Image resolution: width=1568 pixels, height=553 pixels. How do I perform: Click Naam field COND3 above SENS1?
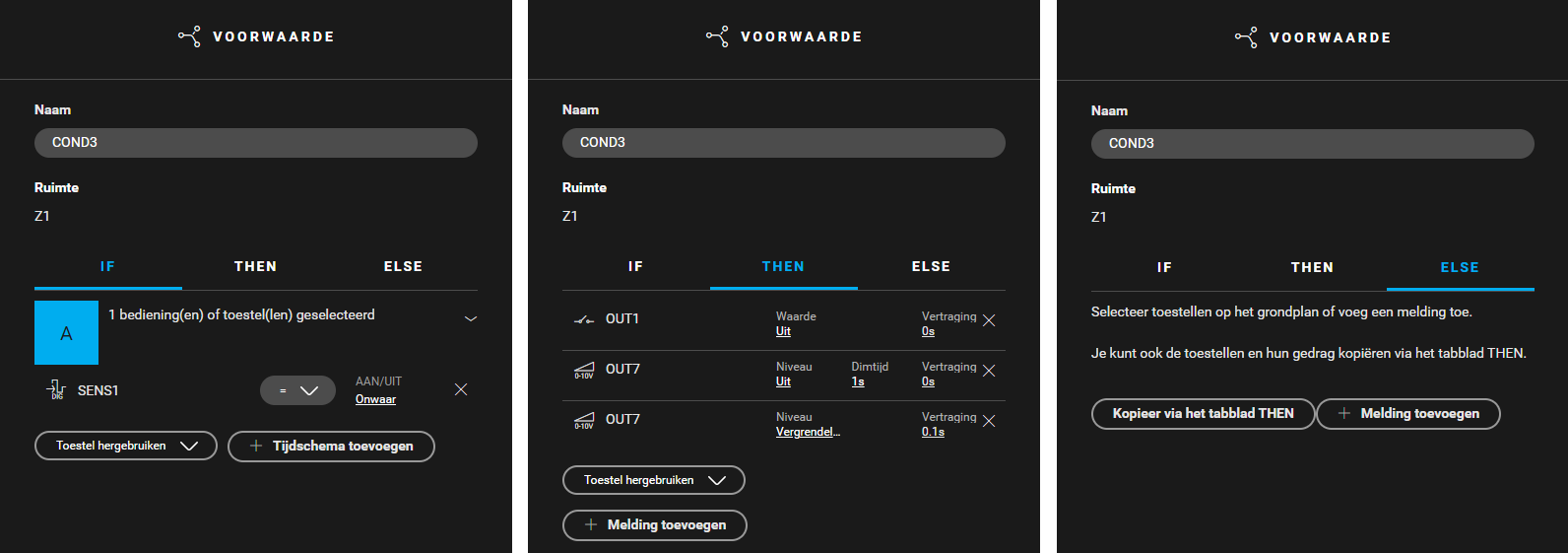click(256, 142)
